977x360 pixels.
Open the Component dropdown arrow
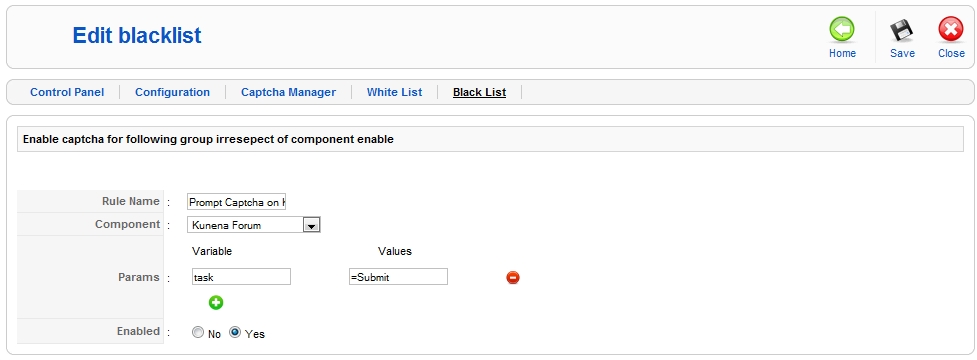click(x=311, y=225)
